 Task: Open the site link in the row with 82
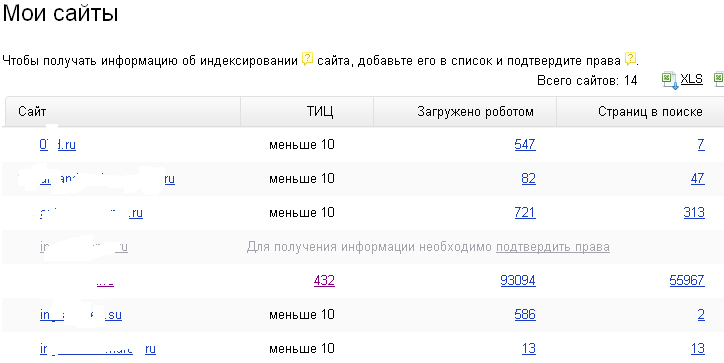click(x=107, y=179)
